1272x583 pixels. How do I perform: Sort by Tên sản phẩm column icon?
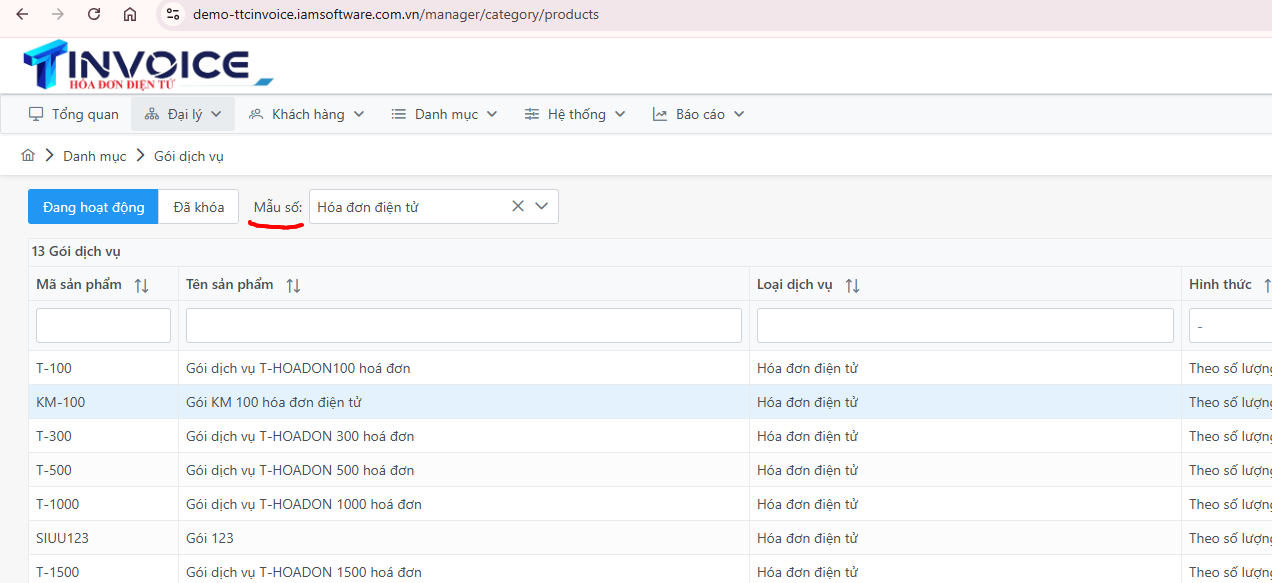[x=293, y=285]
